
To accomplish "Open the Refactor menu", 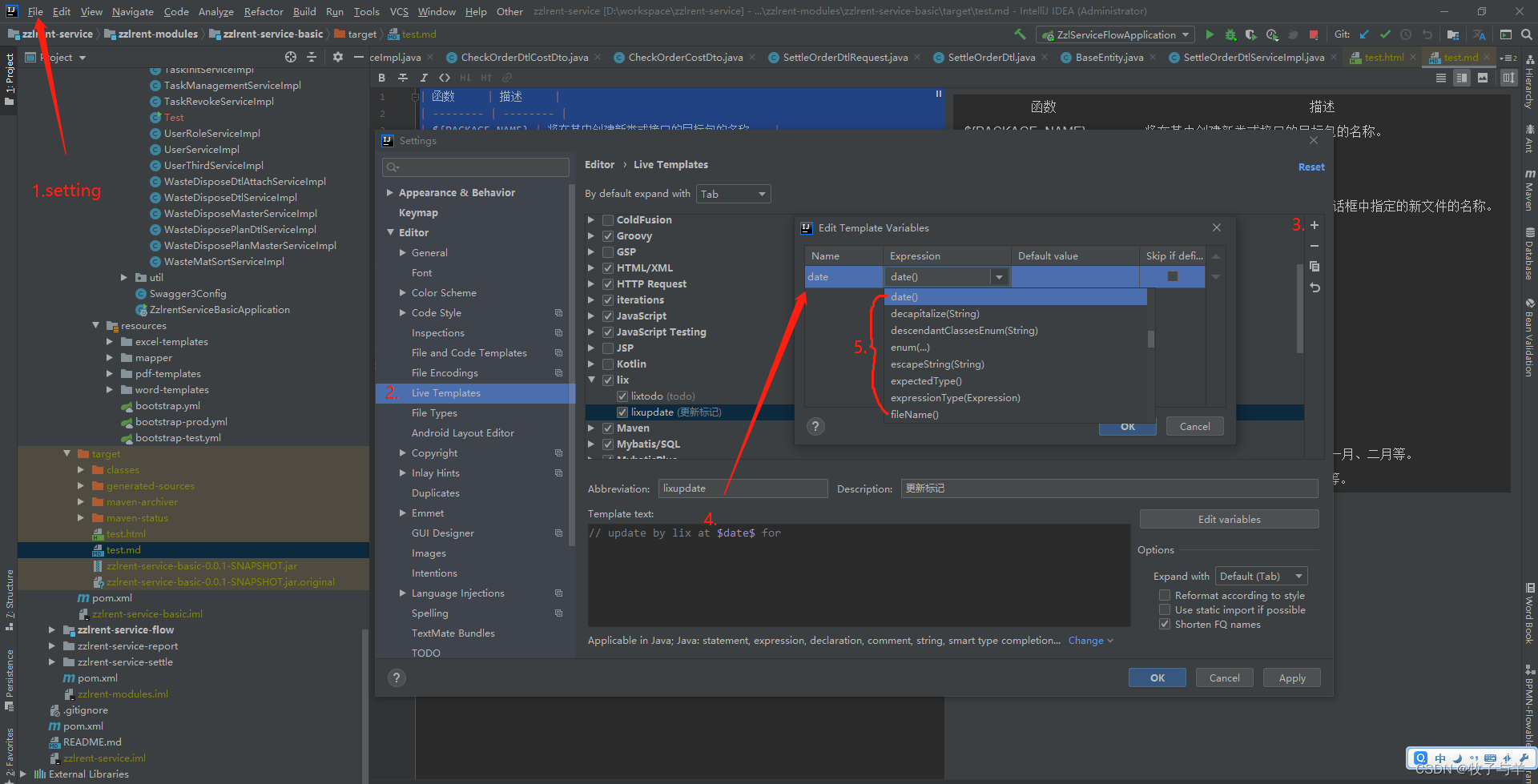I will (x=264, y=11).
